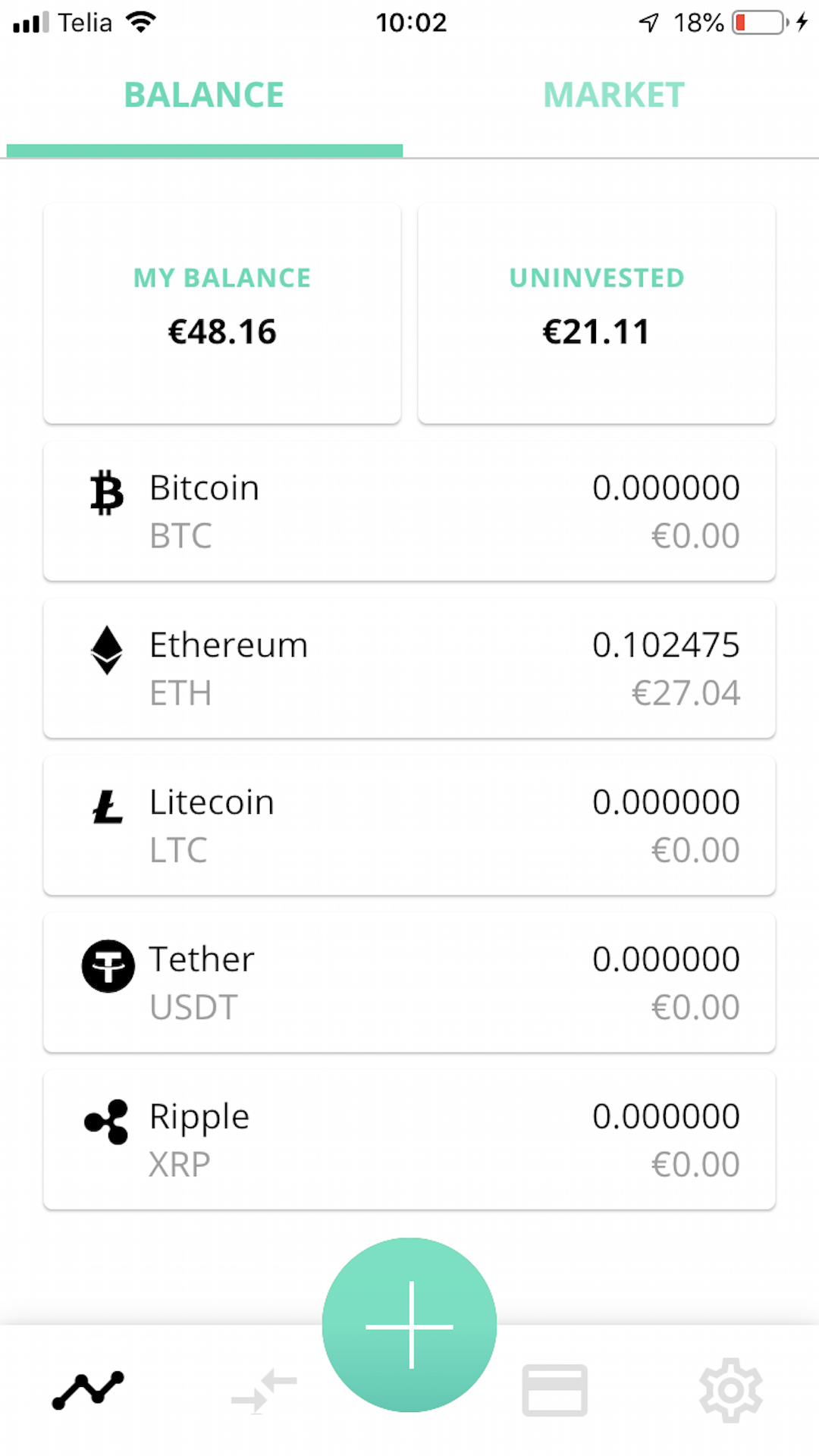This screenshot has height=1456, width=819.
Task: Tap the Litecoin logo icon
Action: (x=107, y=807)
